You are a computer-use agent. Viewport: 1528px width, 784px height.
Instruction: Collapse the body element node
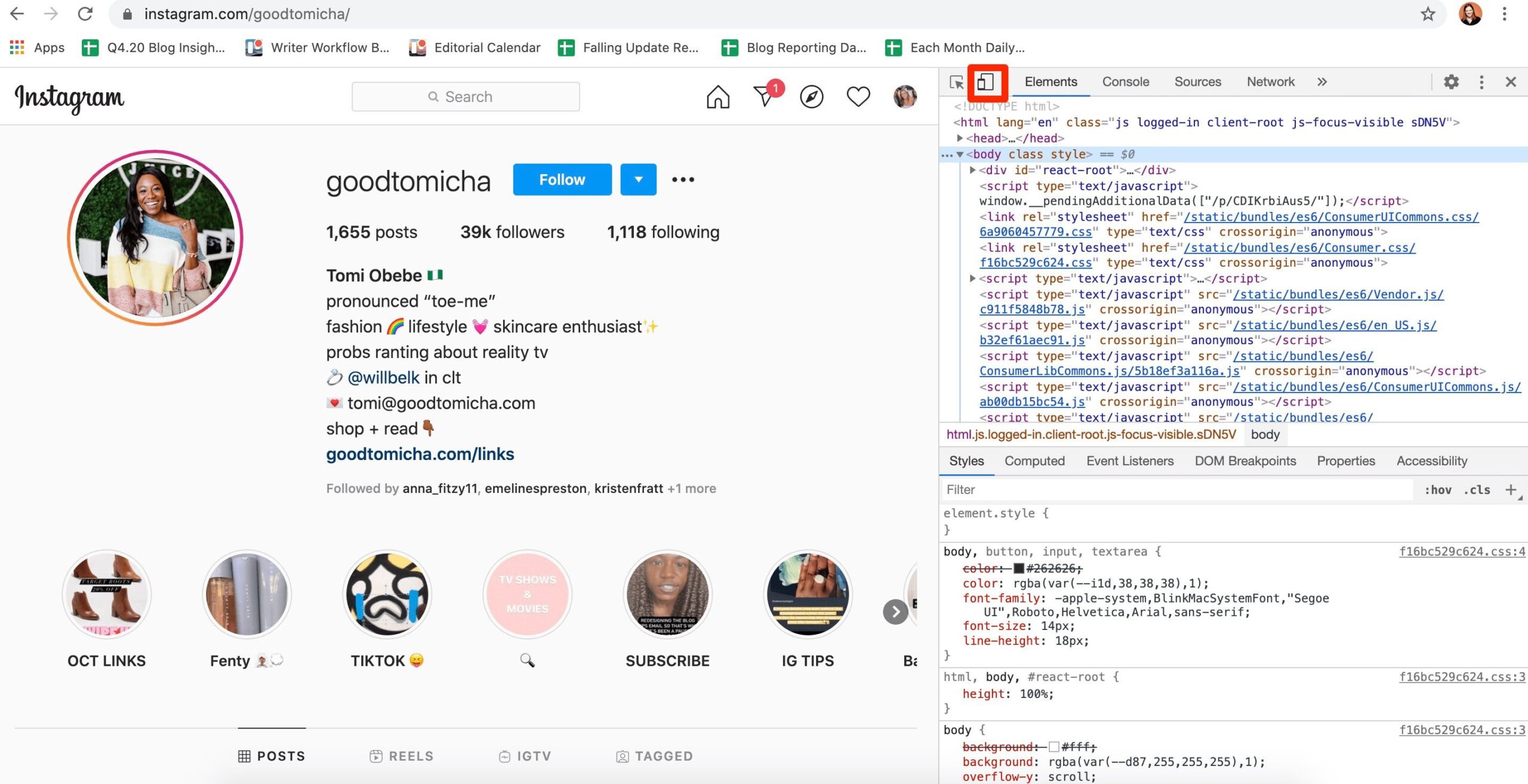click(960, 154)
